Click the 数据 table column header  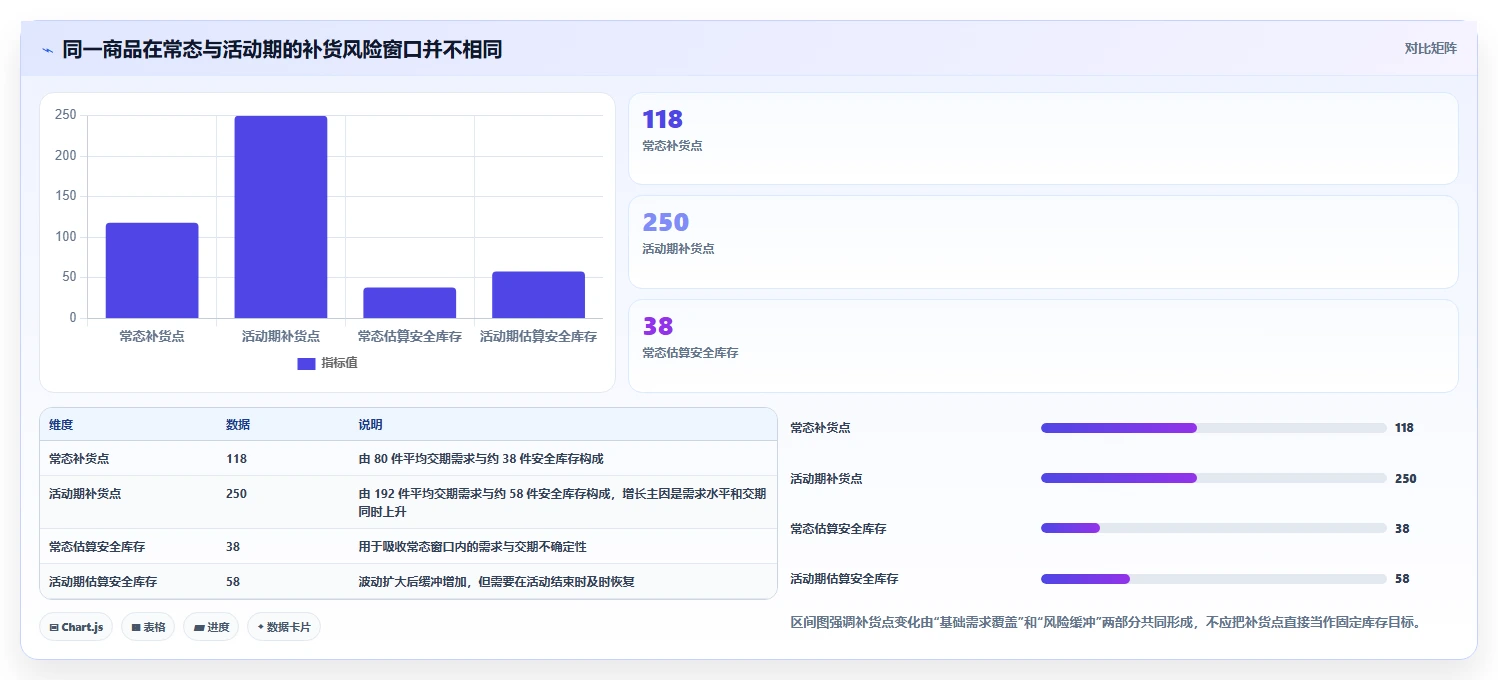pyautogui.click(x=238, y=425)
